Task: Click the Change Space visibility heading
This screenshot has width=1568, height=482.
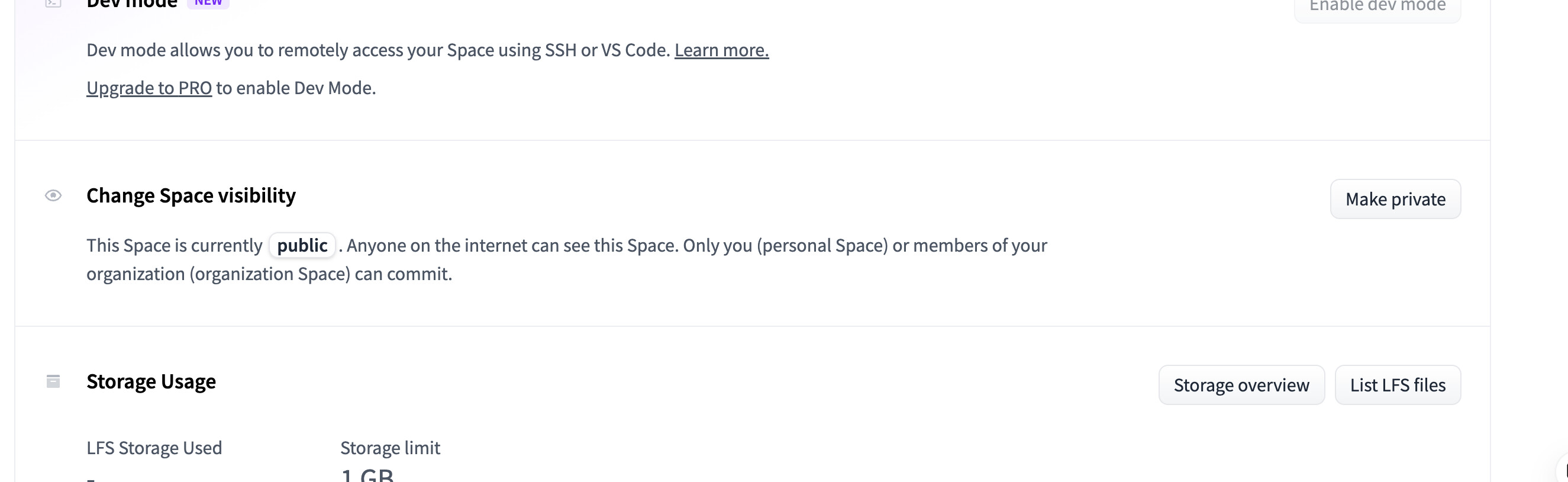Action: pos(191,195)
